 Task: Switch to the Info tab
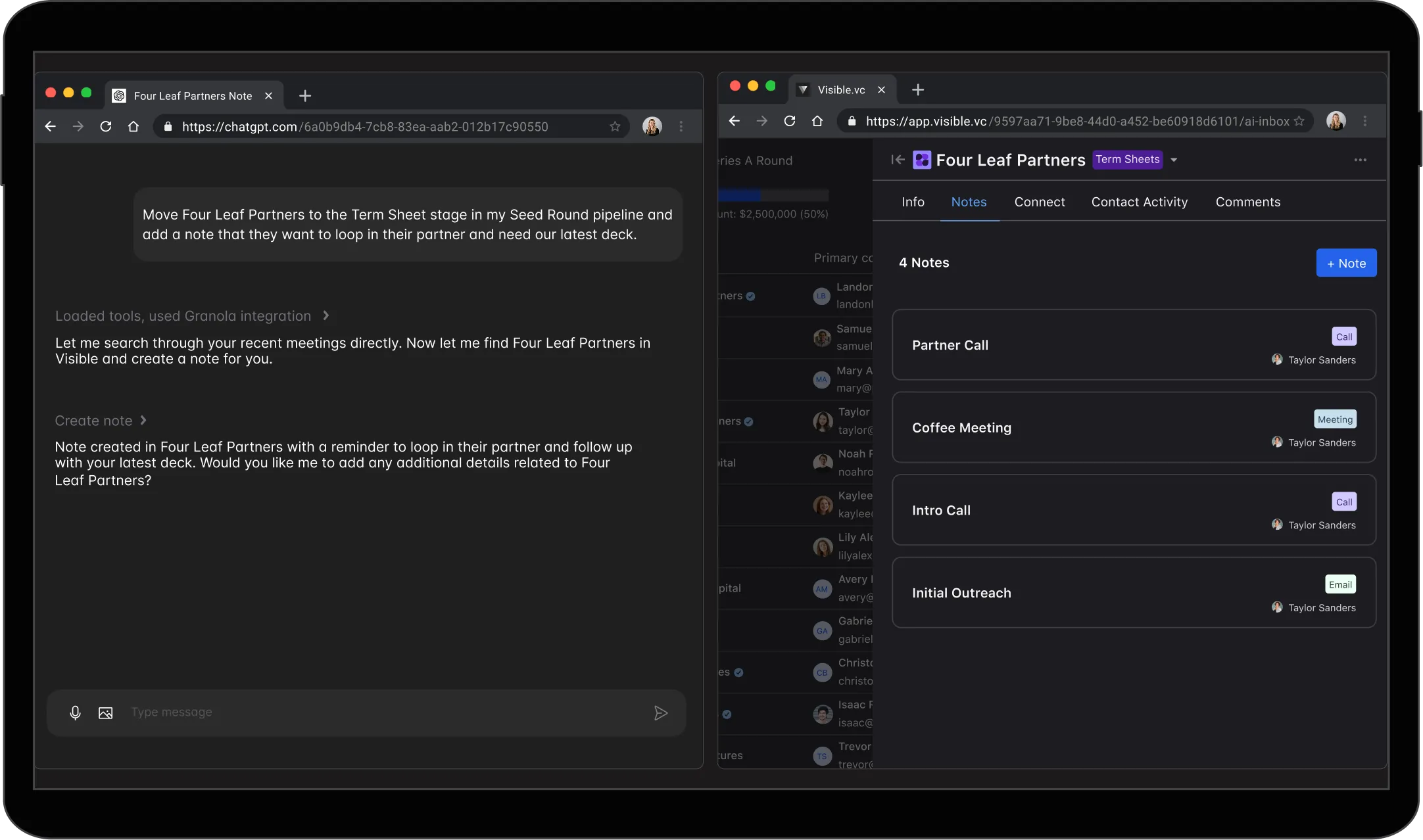pos(913,202)
